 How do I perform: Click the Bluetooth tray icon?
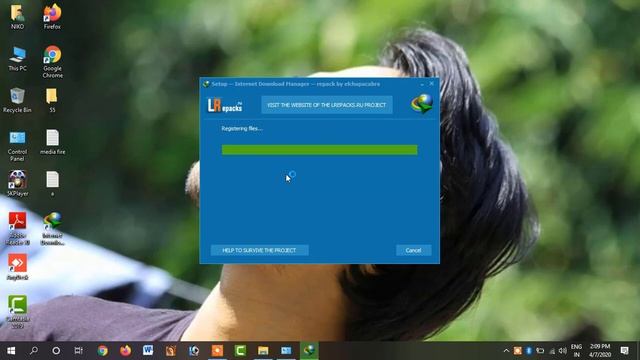click(x=529, y=351)
